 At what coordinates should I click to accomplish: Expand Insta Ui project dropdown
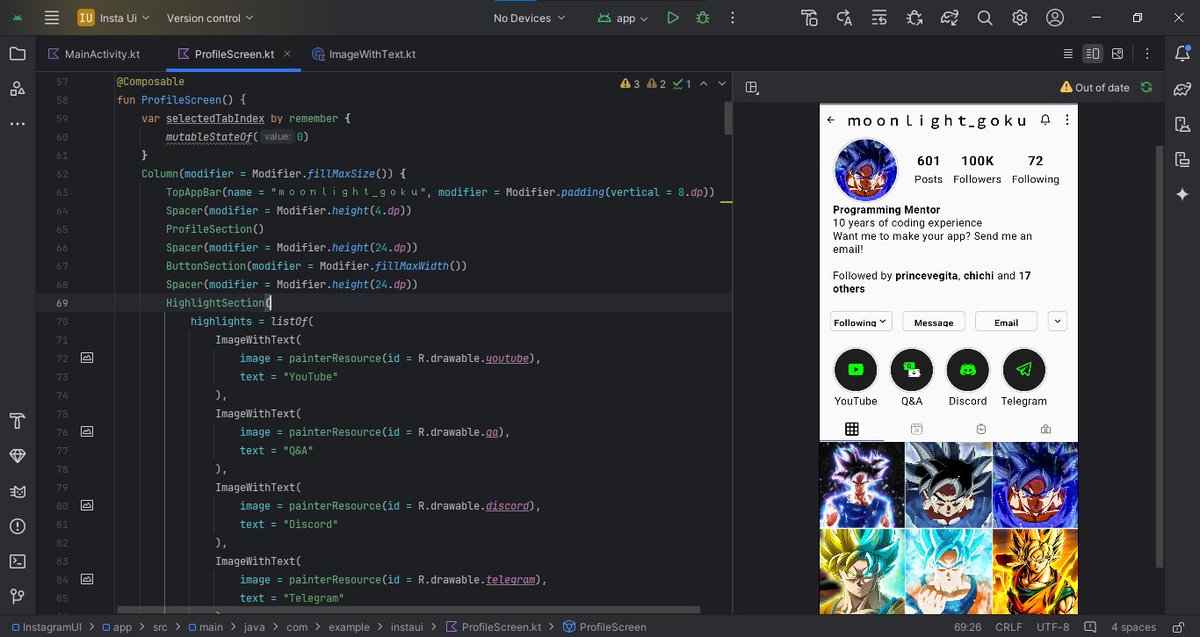pyautogui.click(x=114, y=18)
